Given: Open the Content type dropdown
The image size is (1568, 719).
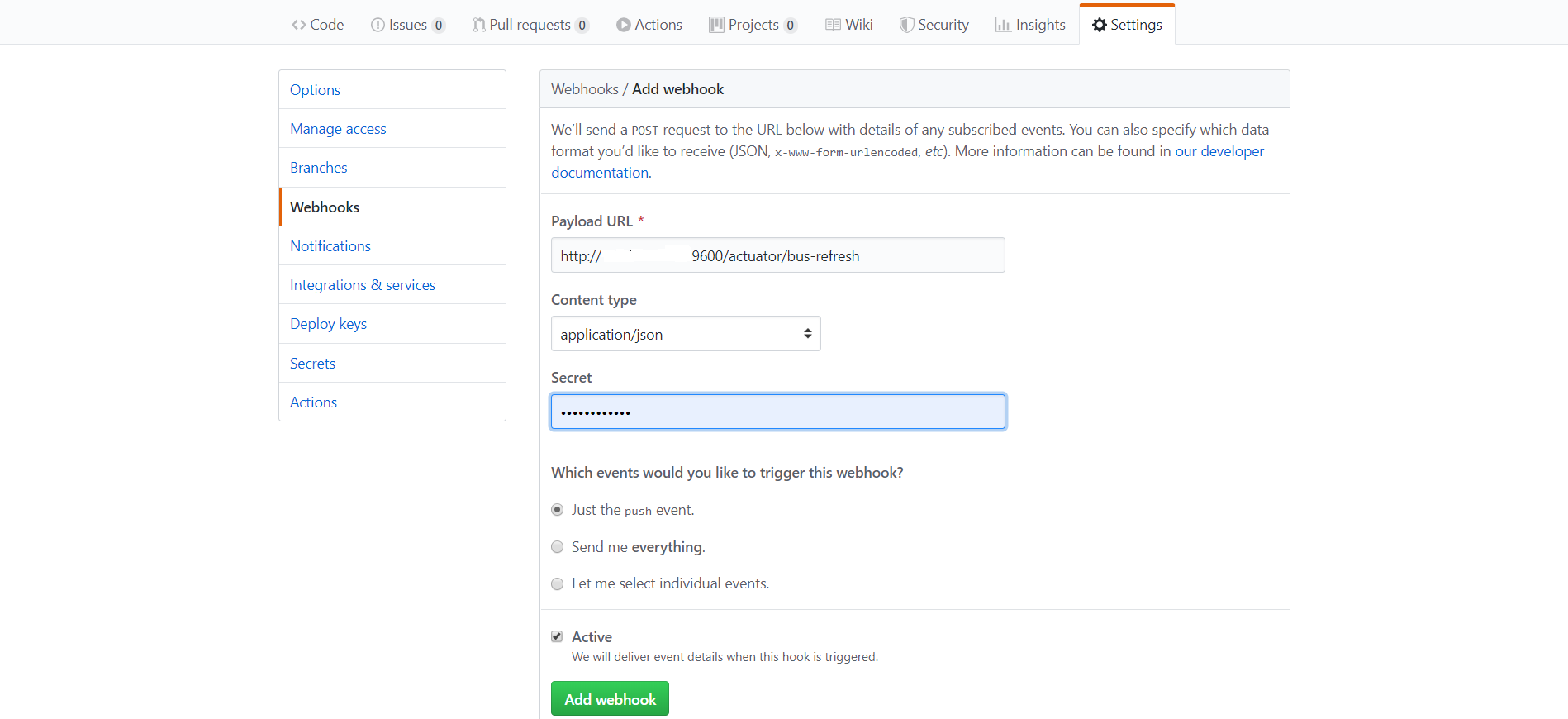Looking at the screenshot, I should tap(686, 334).
